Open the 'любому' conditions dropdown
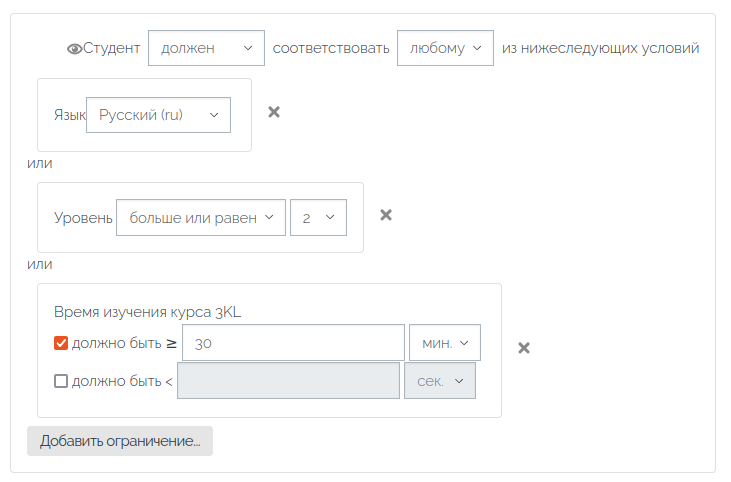The width and height of the screenshot is (731, 482). (x=445, y=48)
